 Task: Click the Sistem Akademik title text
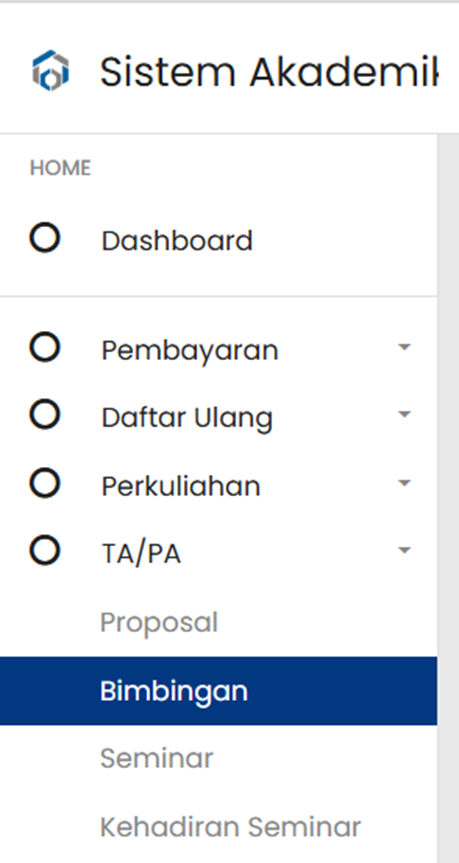269,72
